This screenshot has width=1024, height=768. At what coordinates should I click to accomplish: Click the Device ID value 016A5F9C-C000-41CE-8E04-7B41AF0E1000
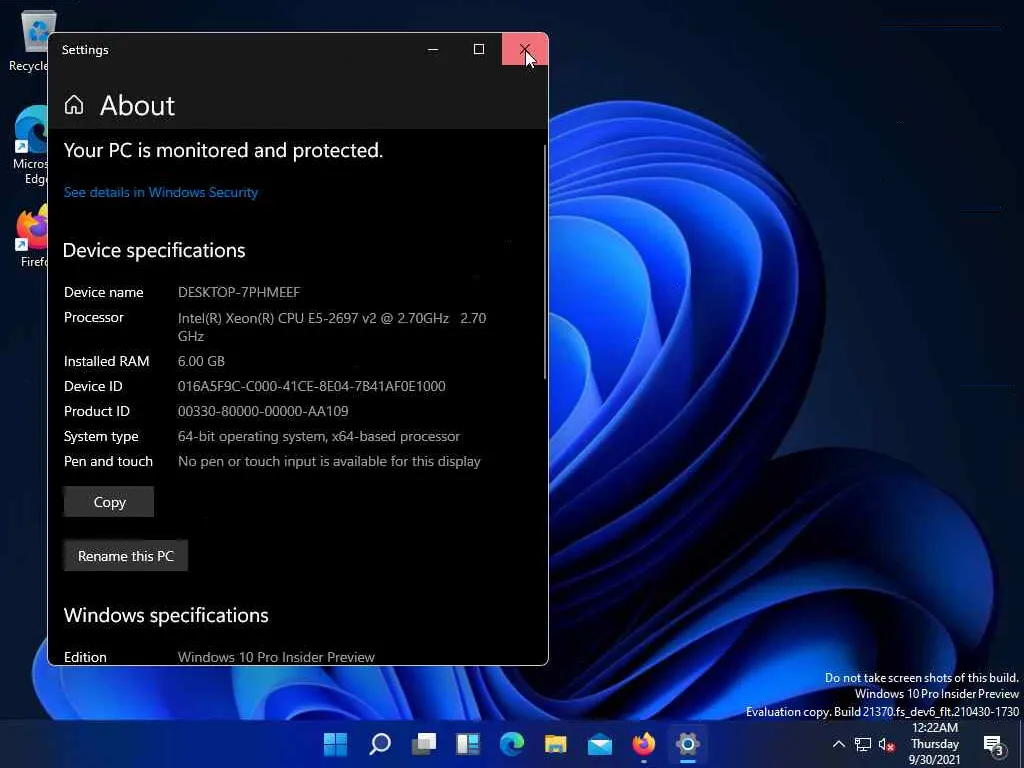[x=312, y=386]
